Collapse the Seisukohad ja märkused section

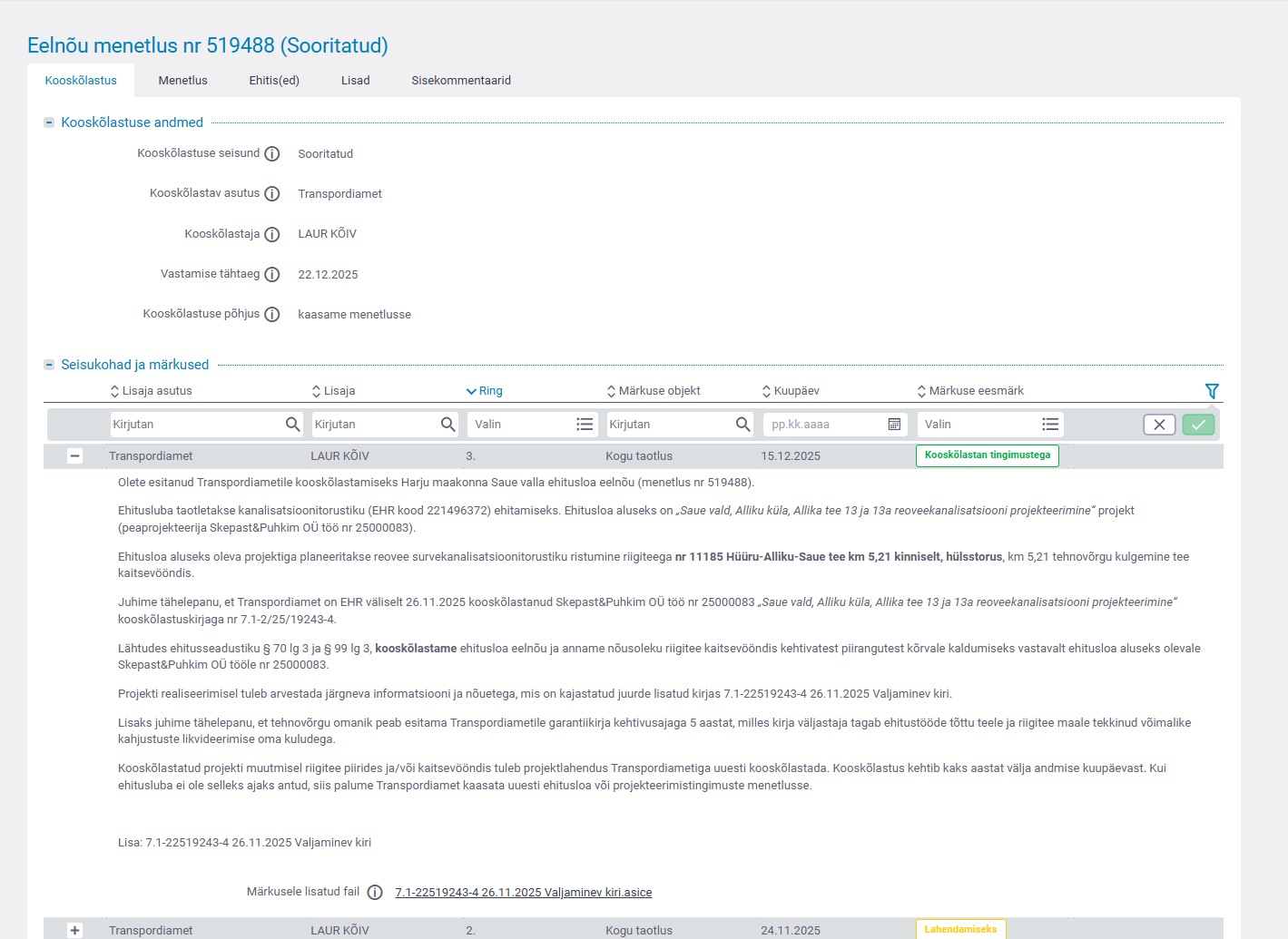tap(49, 365)
